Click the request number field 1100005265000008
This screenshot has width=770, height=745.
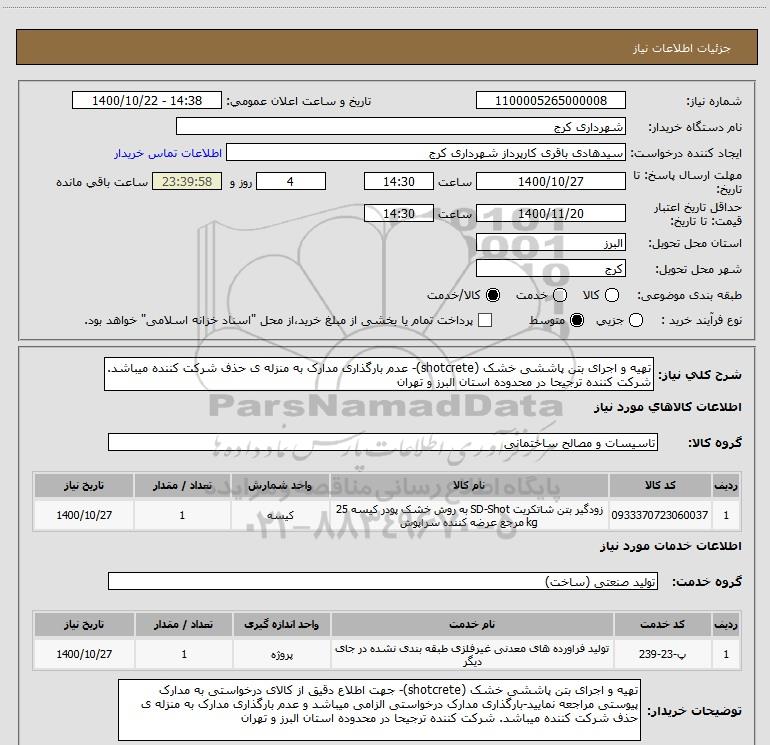tap(550, 100)
